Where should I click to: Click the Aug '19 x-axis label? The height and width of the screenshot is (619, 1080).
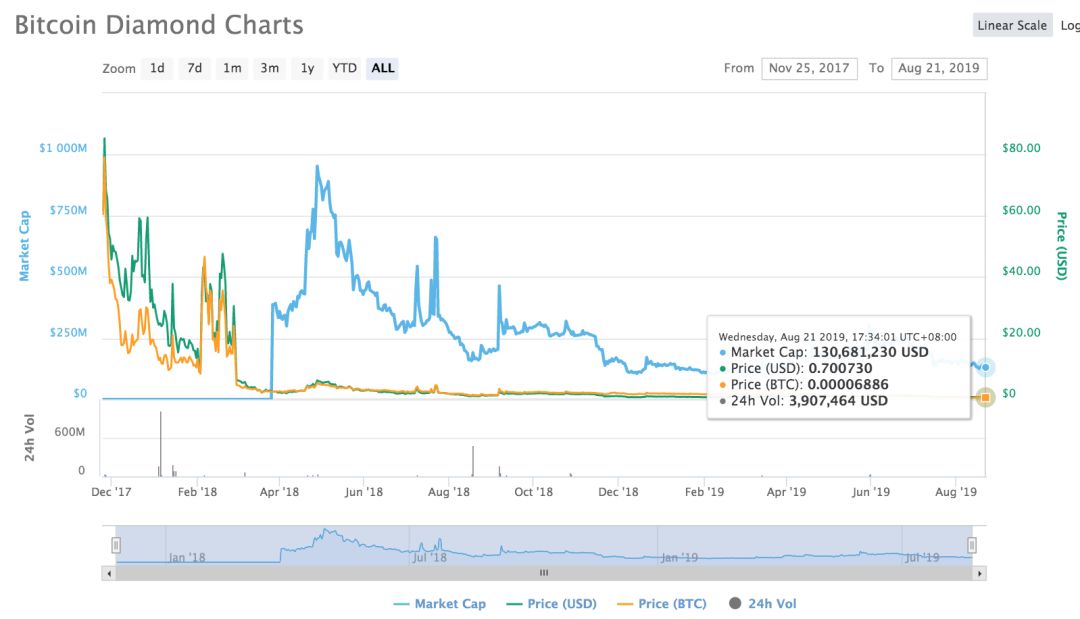tap(955, 492)
